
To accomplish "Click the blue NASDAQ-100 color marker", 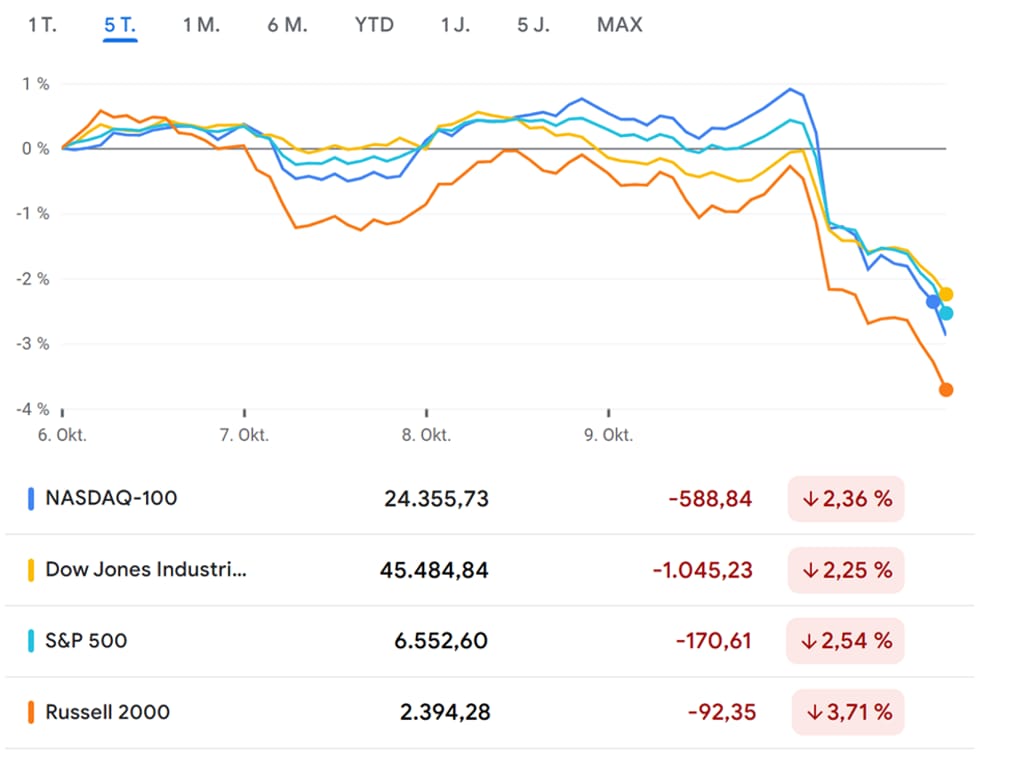I will [31, 498].
